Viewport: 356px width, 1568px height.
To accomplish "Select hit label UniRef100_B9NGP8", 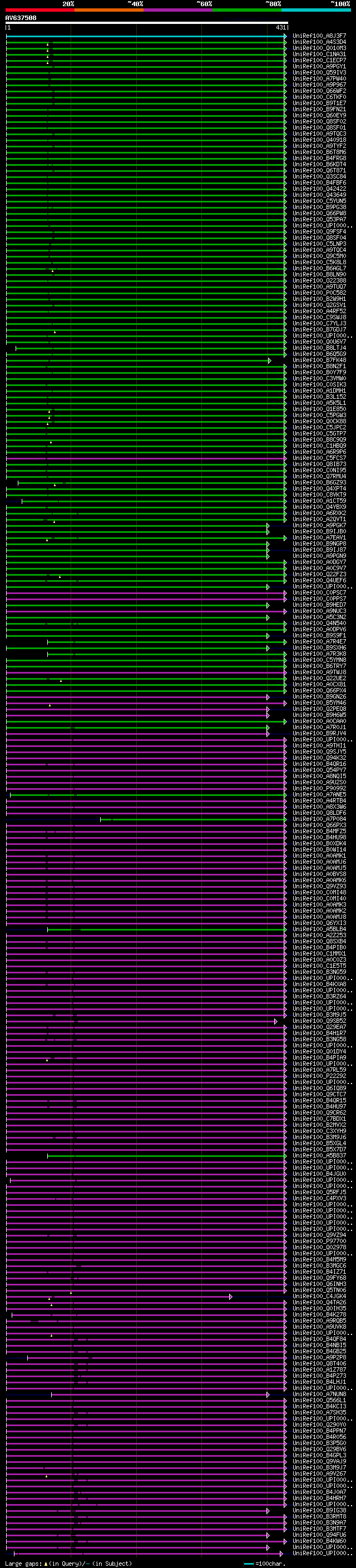I will [319, 543].
